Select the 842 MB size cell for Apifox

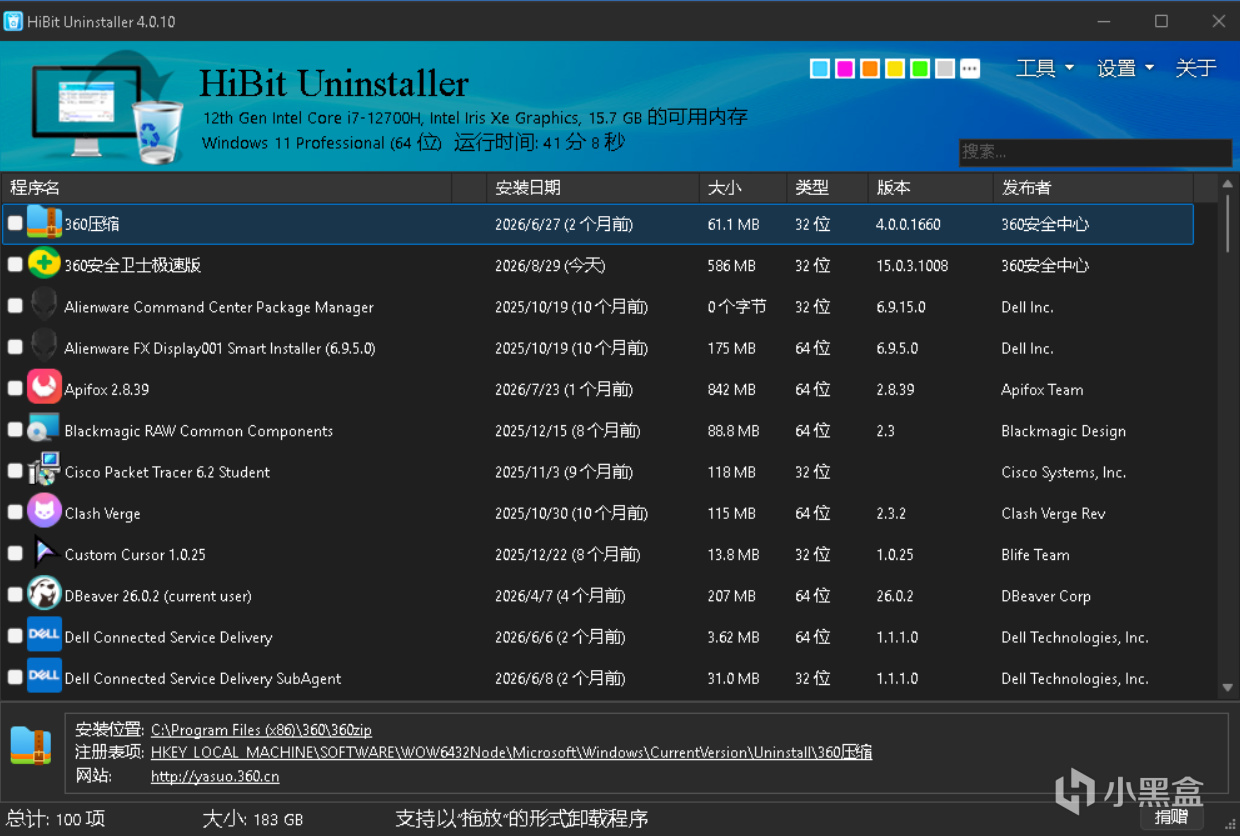click(731, 389)
